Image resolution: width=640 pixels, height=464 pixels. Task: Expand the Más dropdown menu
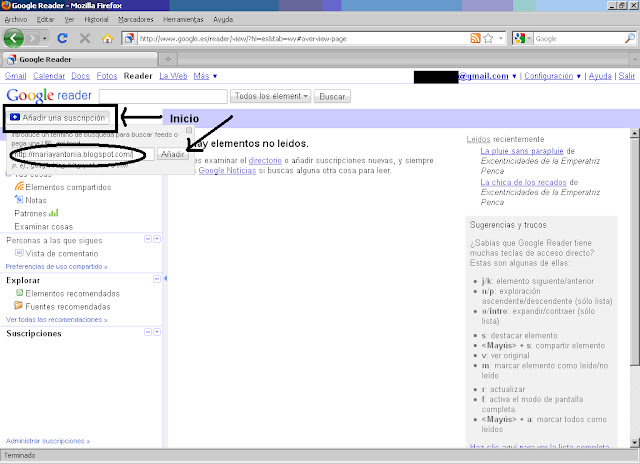(205, 76)
